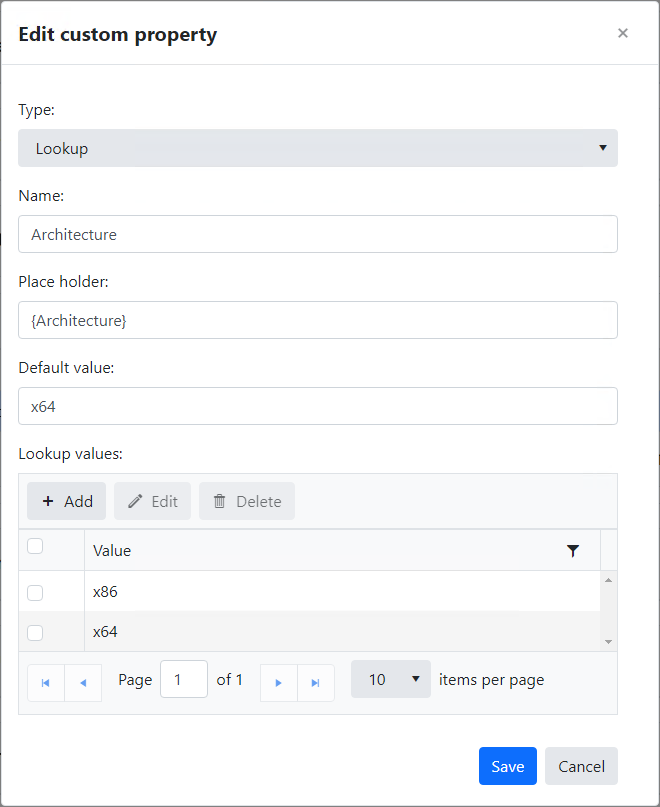The width and height of the screenshot is (660, 807).
Task: Click the Default value field with x64
Action: point(318,406)
